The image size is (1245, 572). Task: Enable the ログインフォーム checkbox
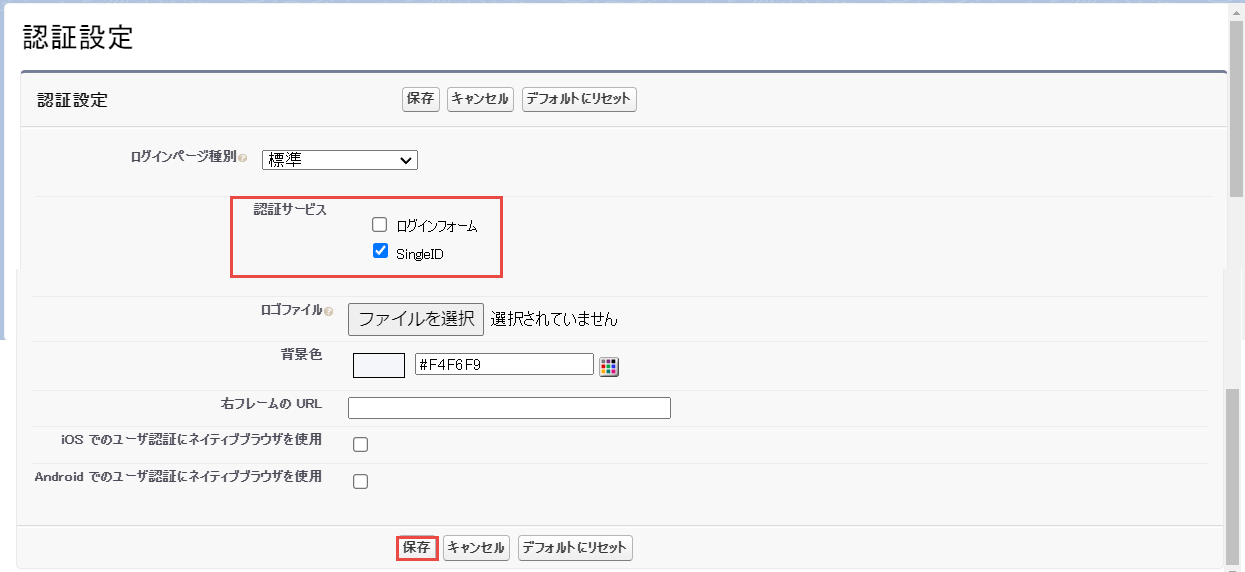coord(379,225)
